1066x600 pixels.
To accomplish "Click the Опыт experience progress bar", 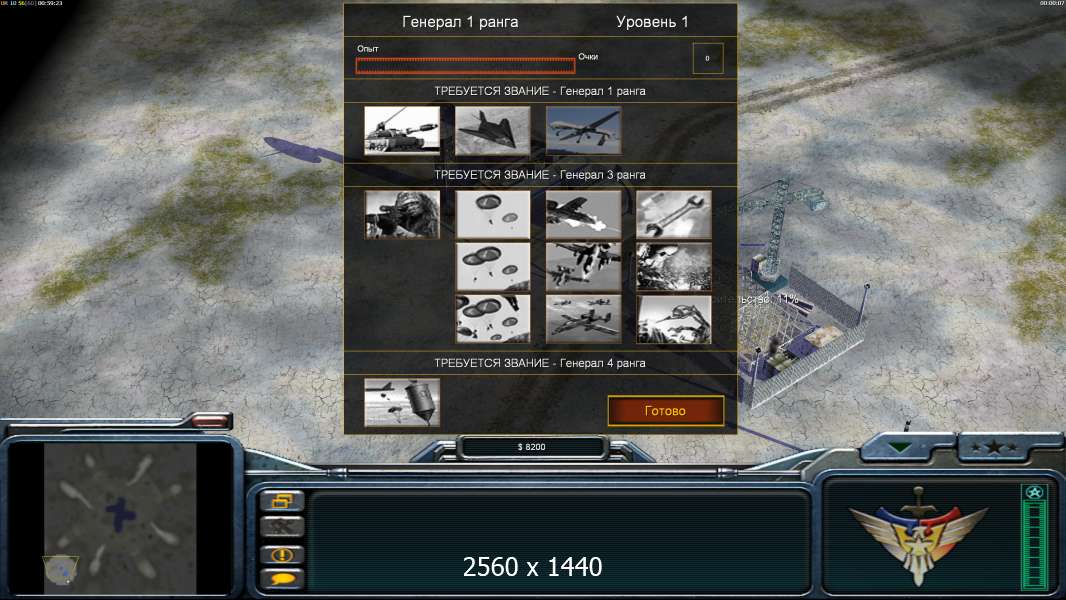I will (x=465, y=65).
